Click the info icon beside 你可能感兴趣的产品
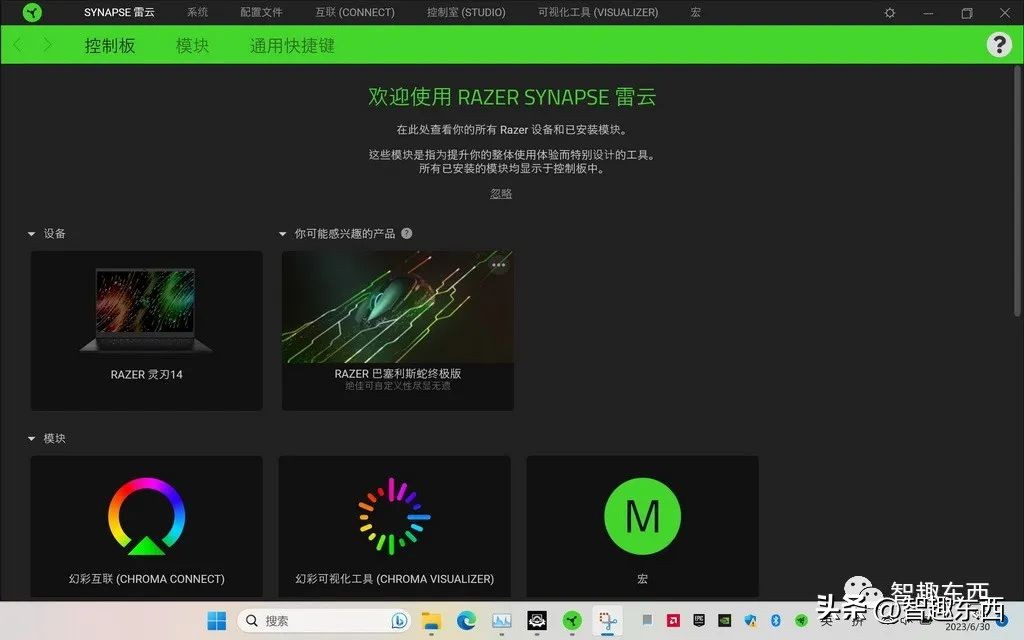The width and height of the screenshot is (1024, 640). [406, 233]
